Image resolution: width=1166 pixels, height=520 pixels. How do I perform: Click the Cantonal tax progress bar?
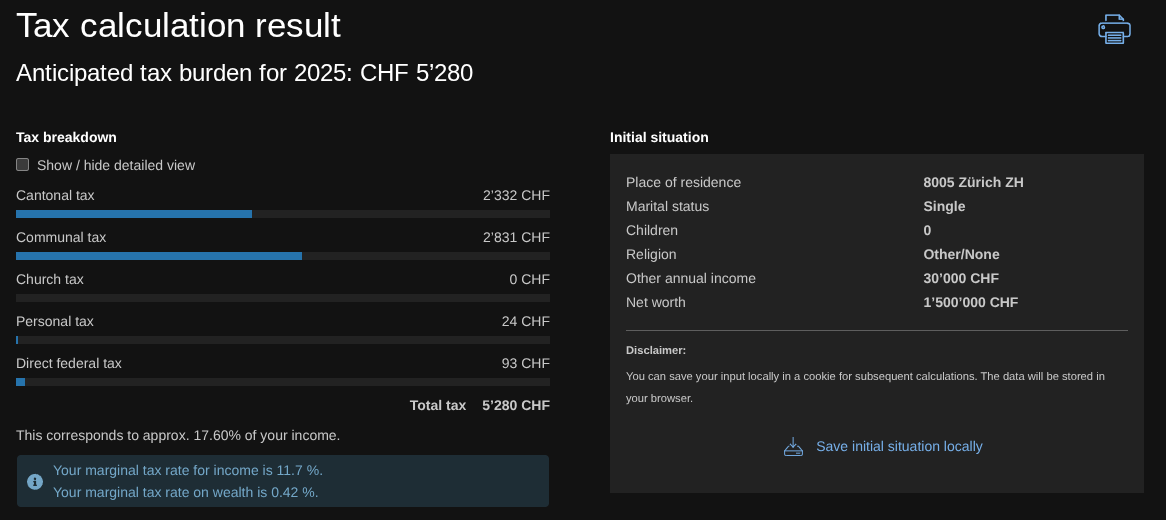pos(283,214)
